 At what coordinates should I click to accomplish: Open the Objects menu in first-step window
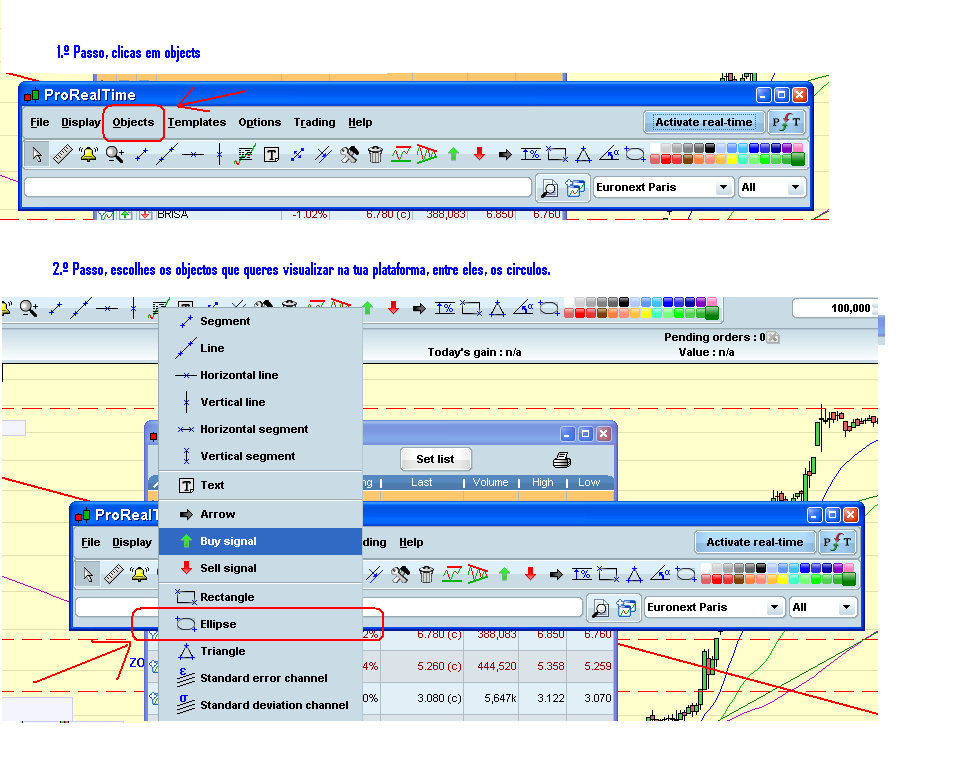[133, 122]
